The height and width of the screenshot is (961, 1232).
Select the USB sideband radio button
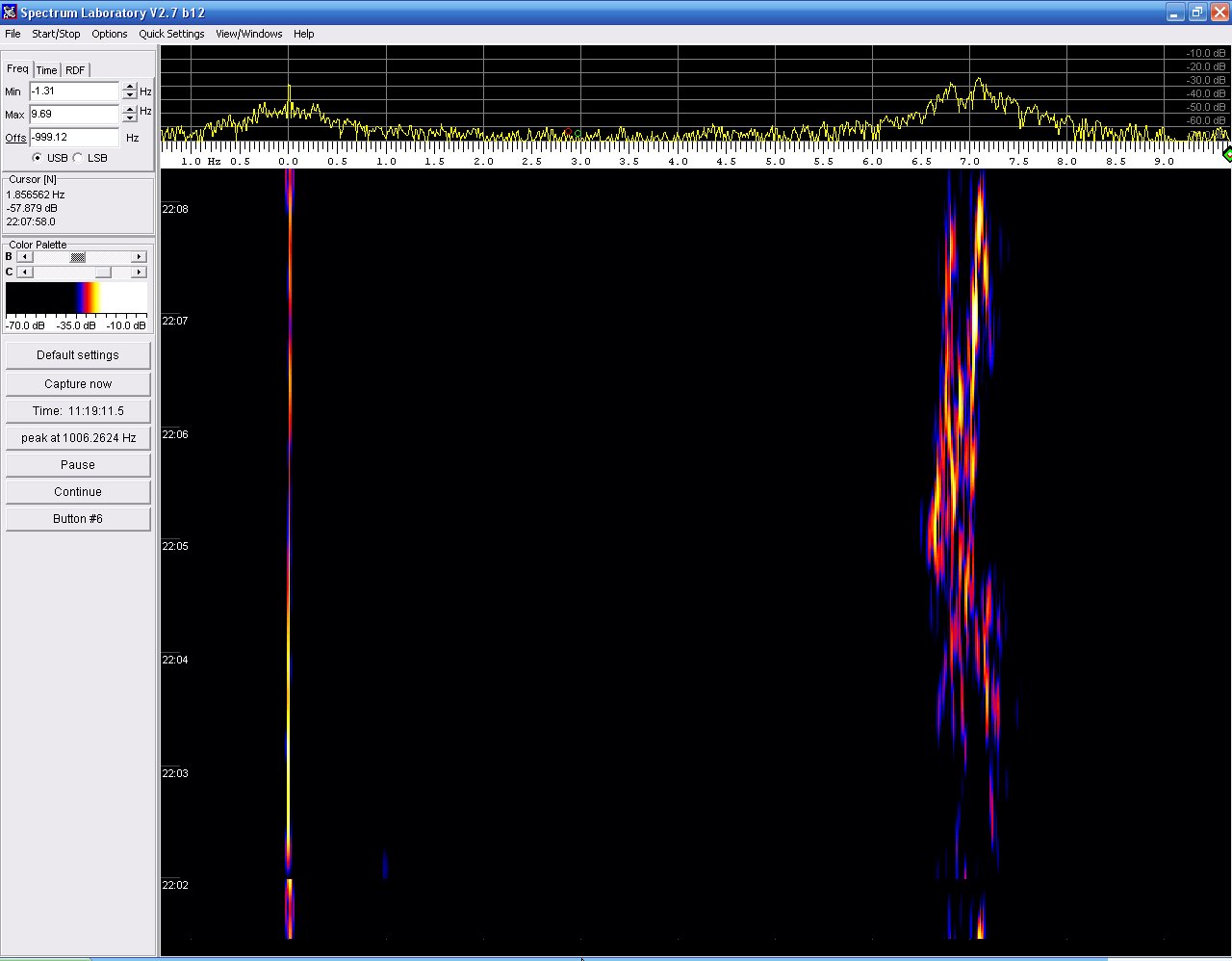(x=38, y=158)
